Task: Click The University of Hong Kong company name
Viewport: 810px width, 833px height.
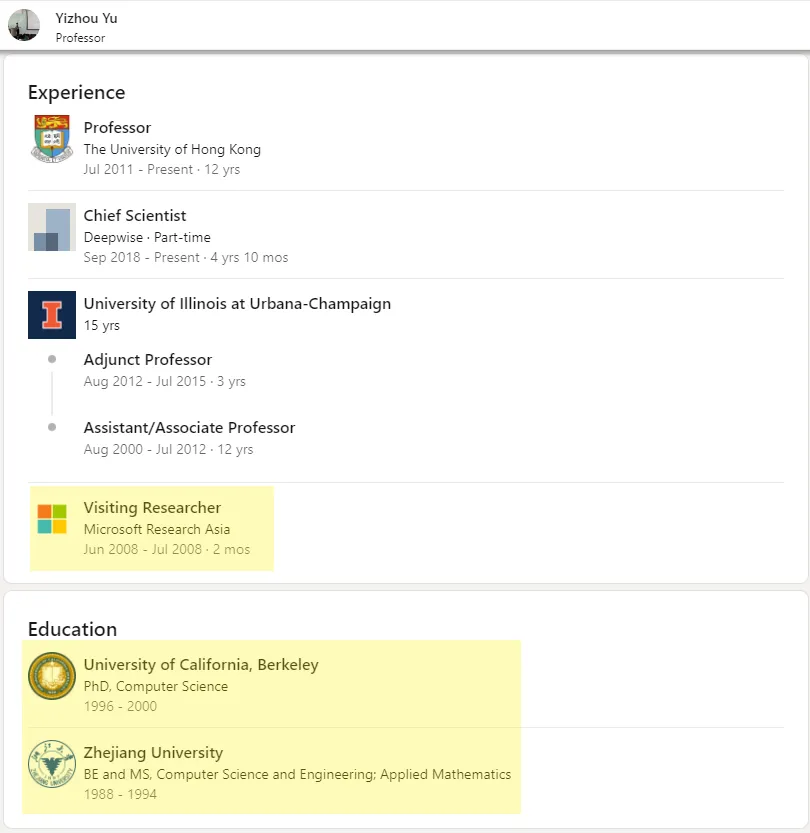Action: [172, 149]
